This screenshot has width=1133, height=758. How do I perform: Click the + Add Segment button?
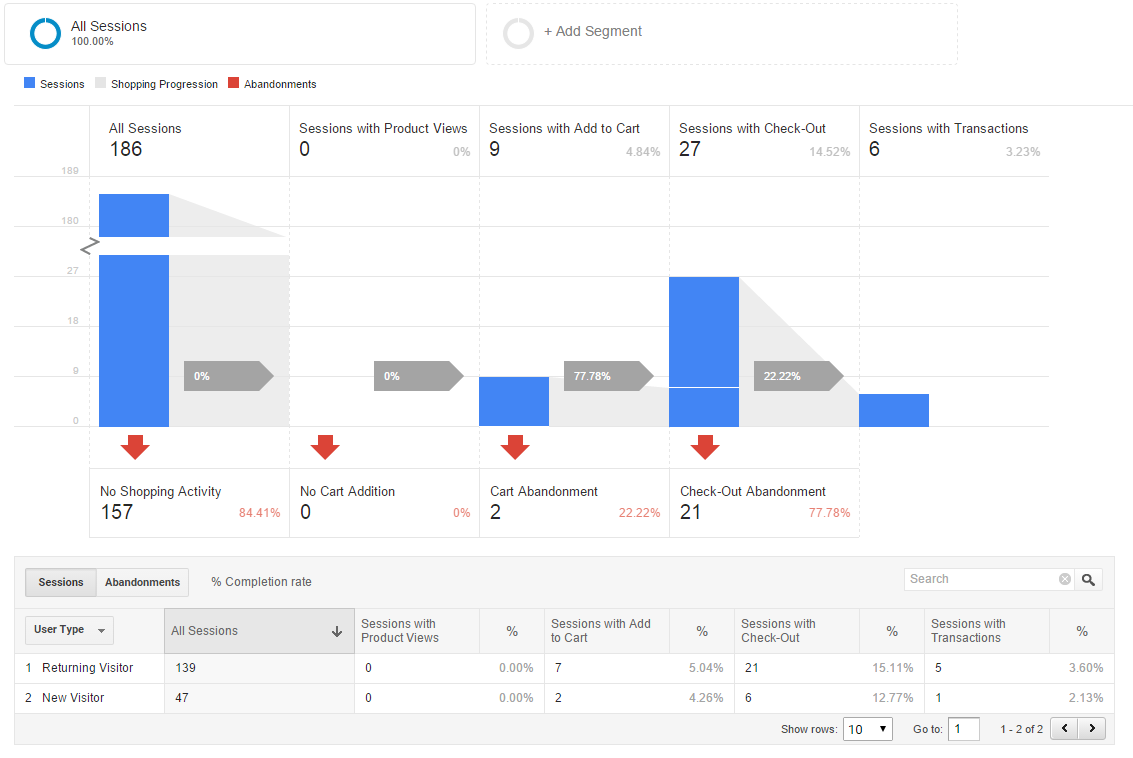(592, 32)
